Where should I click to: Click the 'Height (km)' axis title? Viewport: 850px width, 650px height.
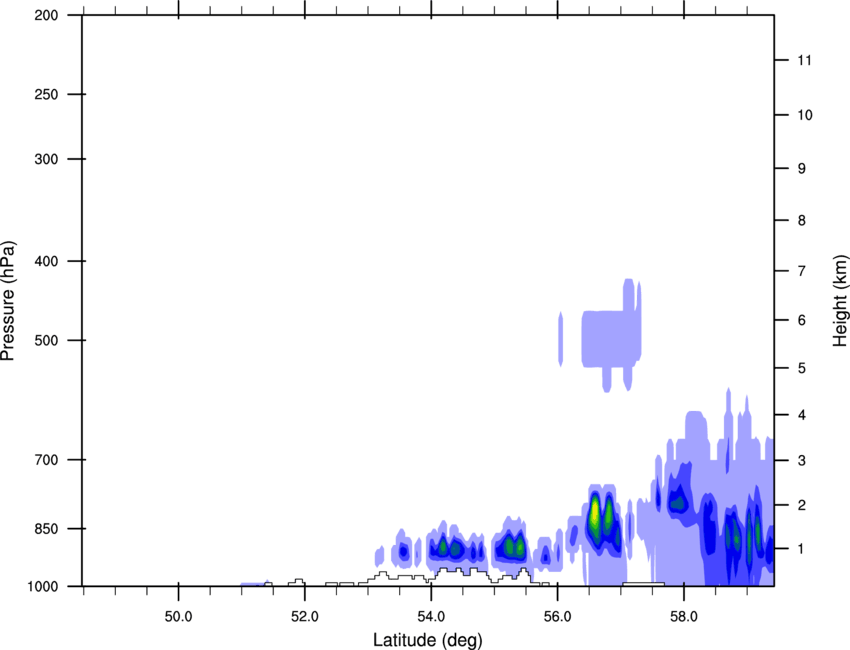(x=840, y=300)
